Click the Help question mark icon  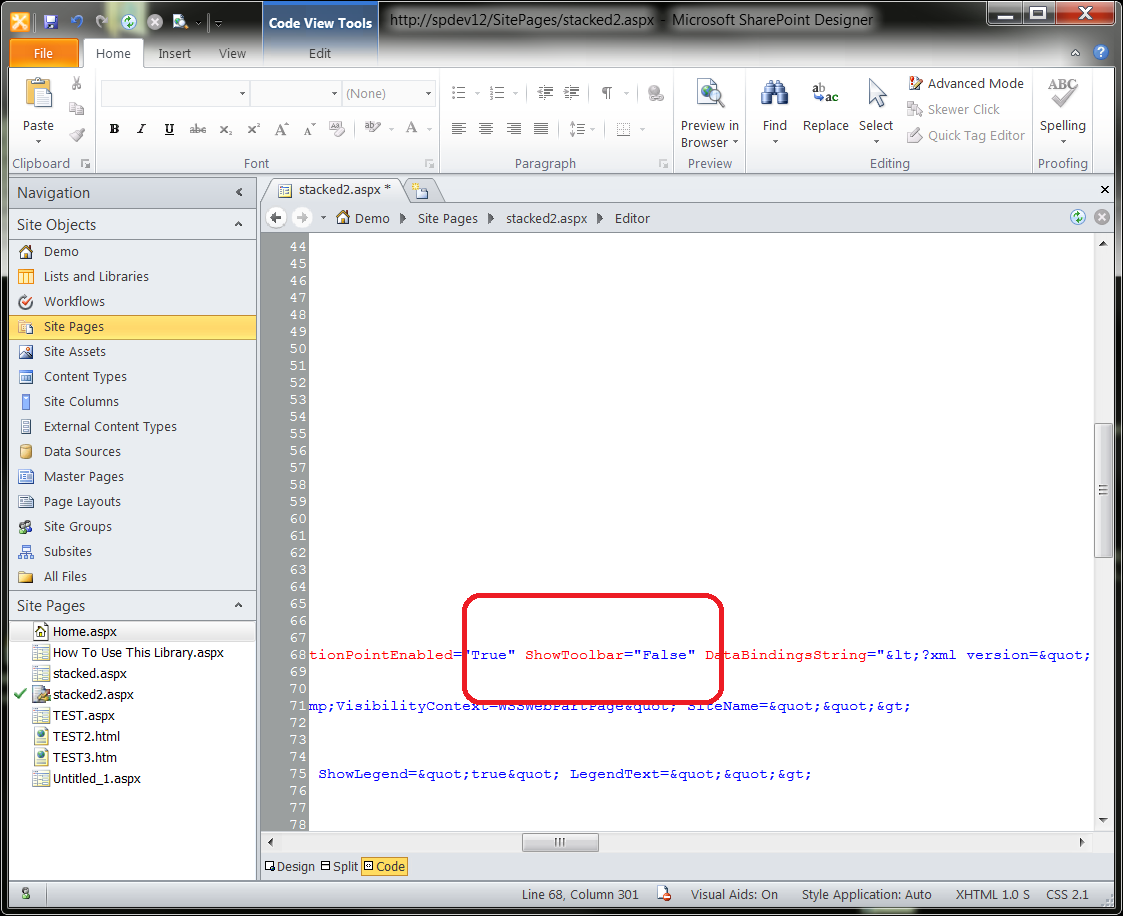1101,52
